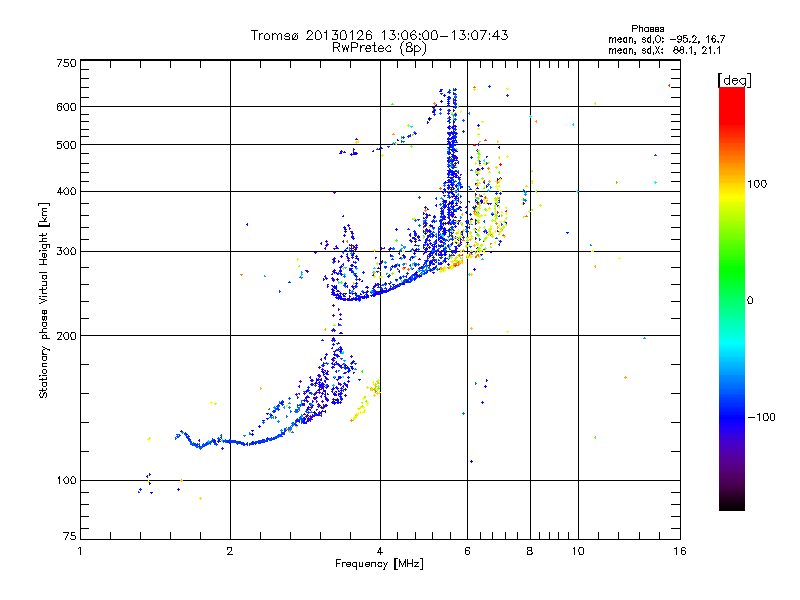Click the frequency axis label "10"
Viewport: 800px width, 600px height.
click(x=578, y=551)
